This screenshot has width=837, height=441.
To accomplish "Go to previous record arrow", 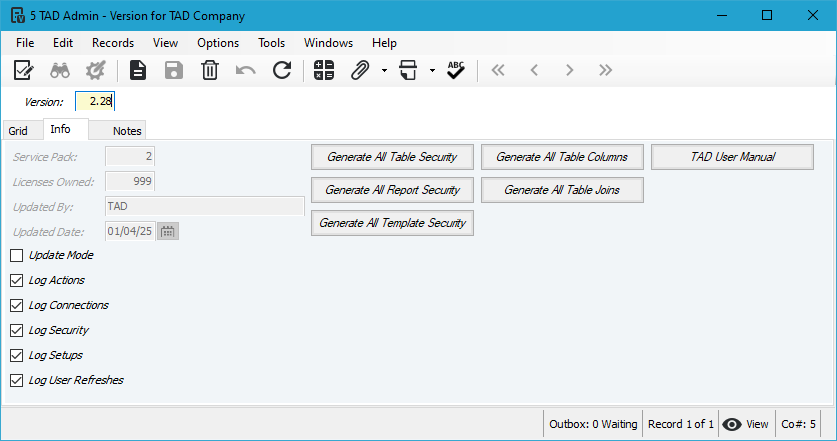I will pos(534,70).
